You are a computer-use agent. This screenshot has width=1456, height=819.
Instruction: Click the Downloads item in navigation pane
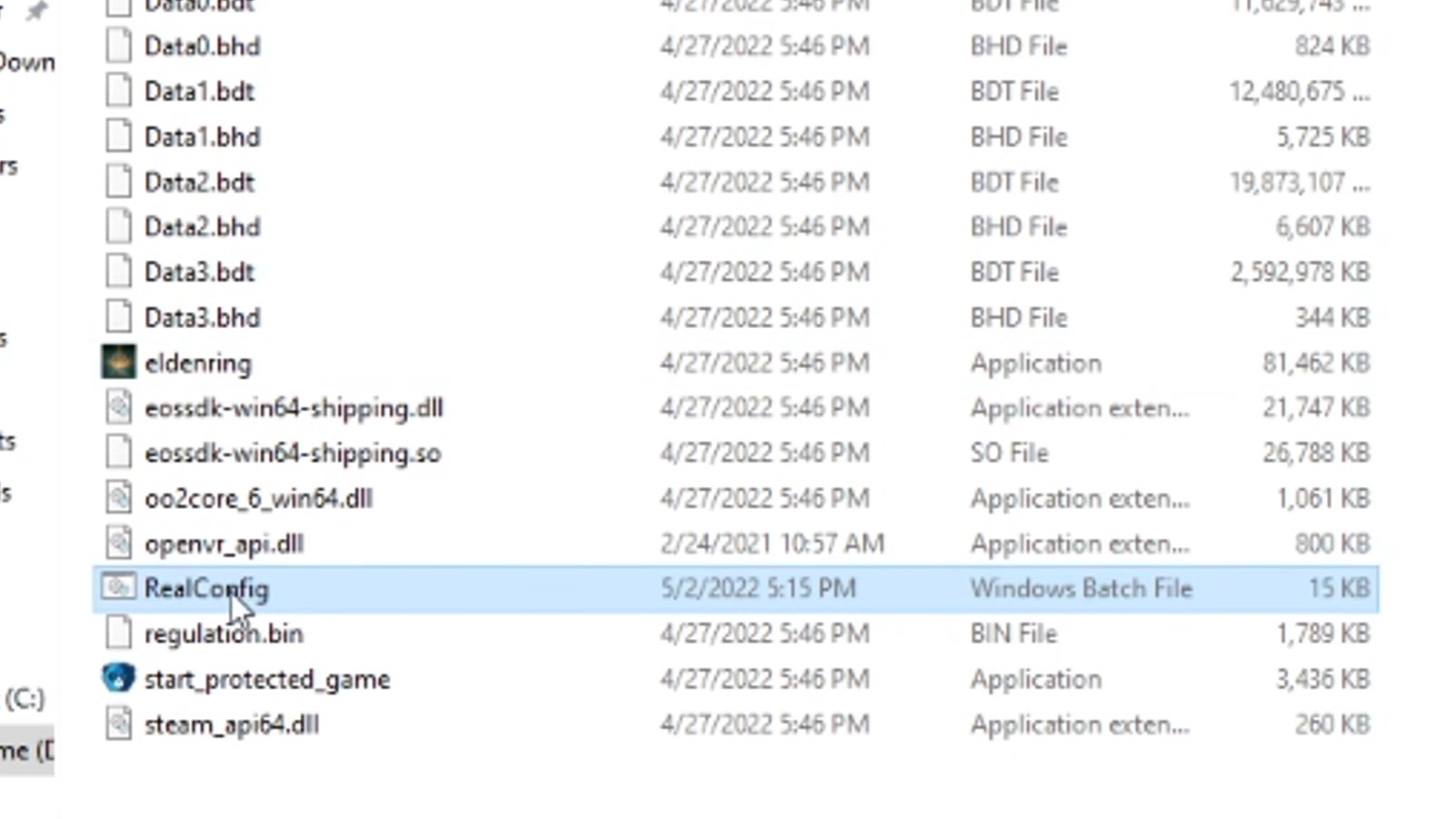[27, 62]
